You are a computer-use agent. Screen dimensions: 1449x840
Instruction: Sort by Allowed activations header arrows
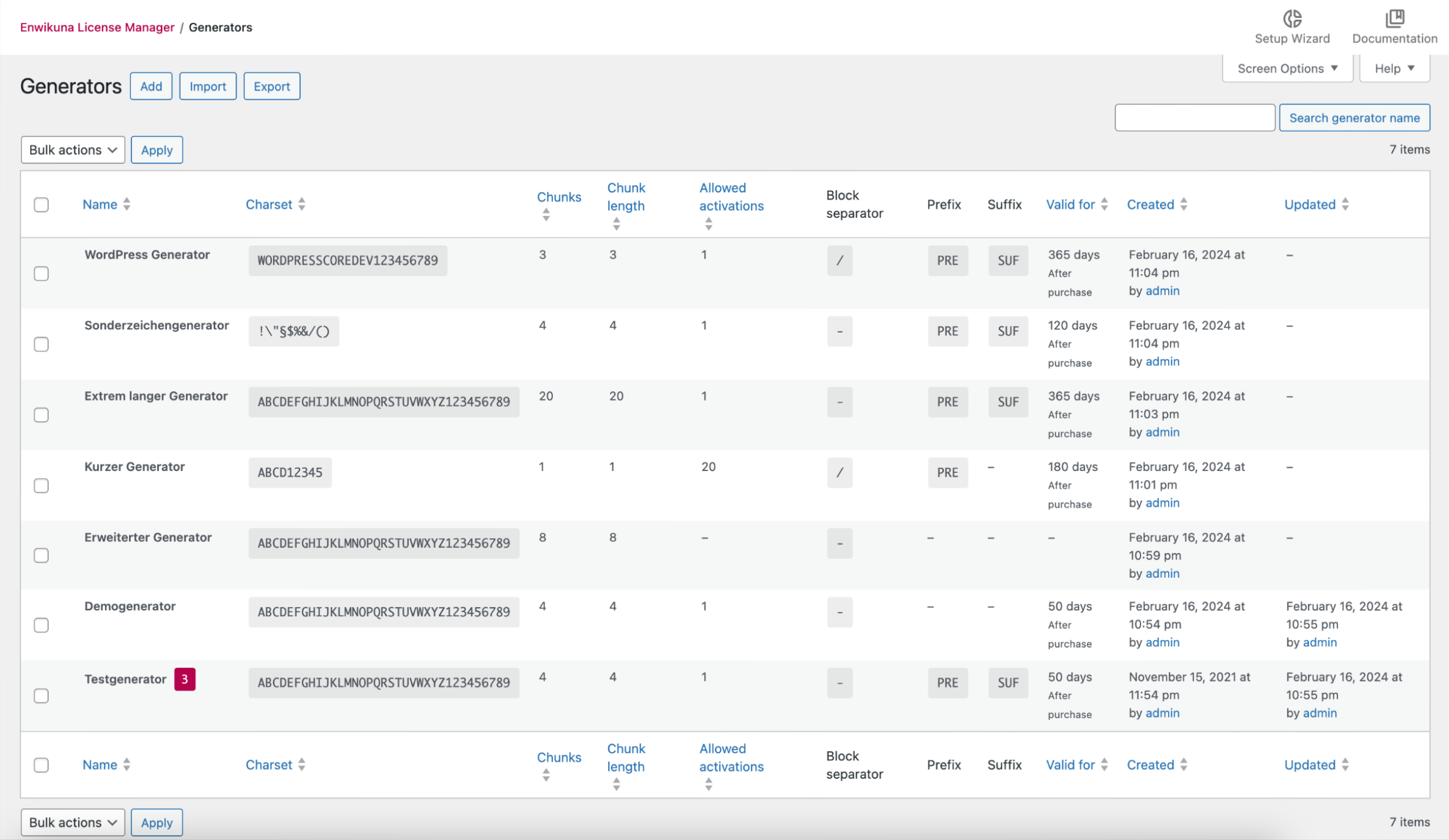pyautogui.click(x=708, y=224)
